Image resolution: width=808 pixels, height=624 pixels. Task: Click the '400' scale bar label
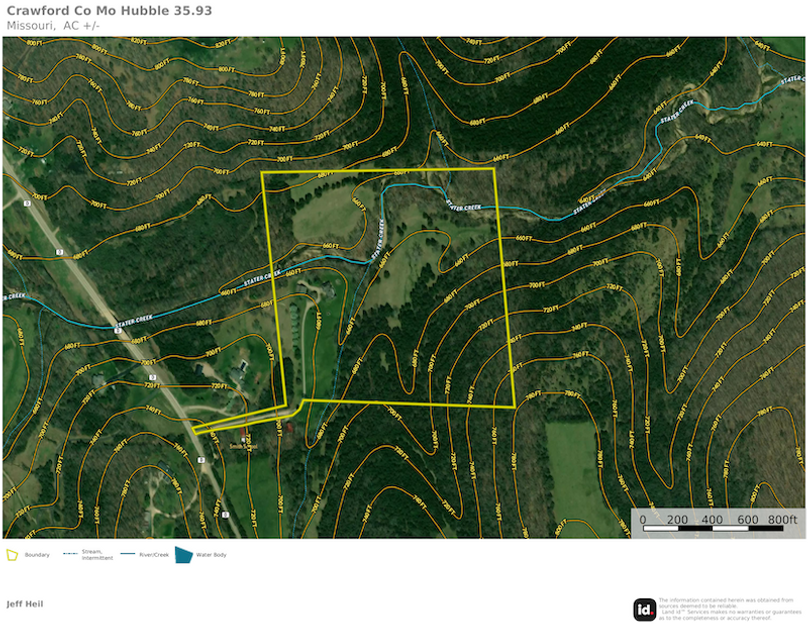click(x=712, y=519)
